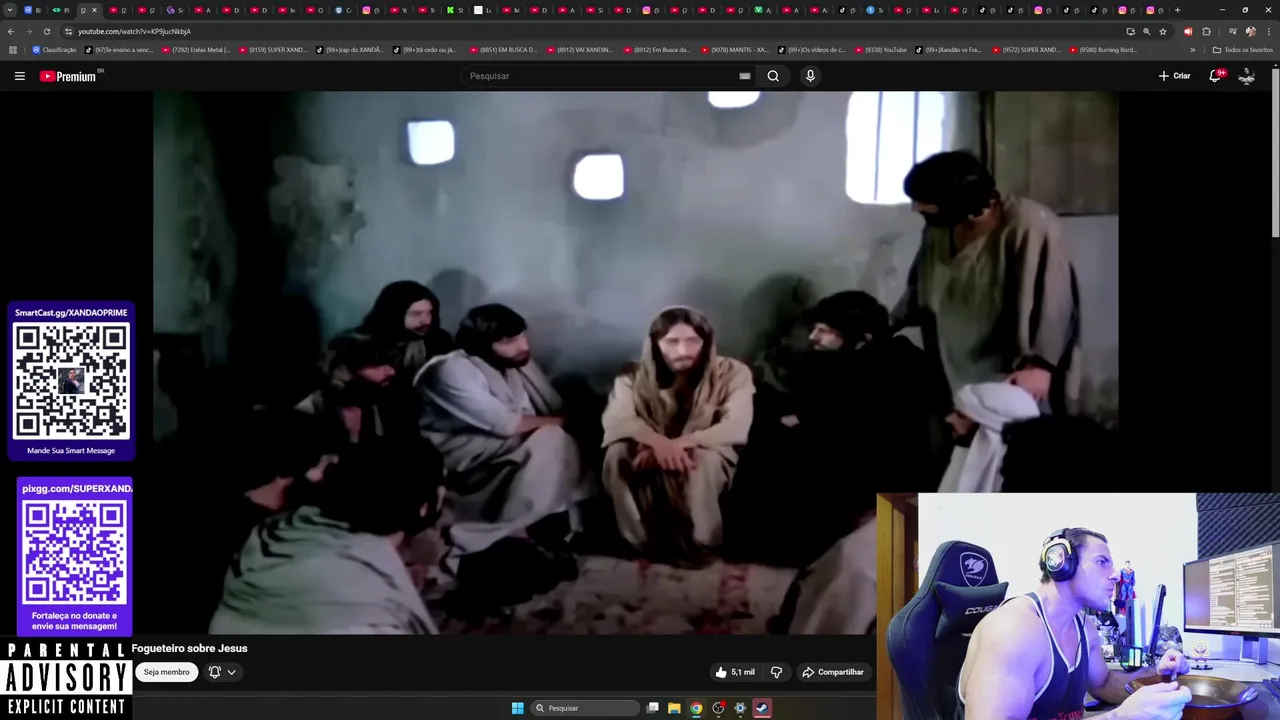Click the video player to pause
1280x720 pixels.
click(635, 362)
